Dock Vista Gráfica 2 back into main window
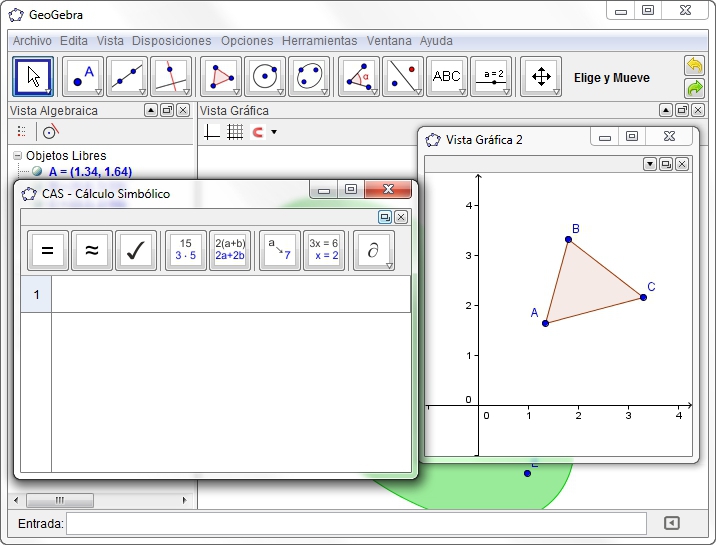Viewport: 716px width, 545px height. coord(666,164)
